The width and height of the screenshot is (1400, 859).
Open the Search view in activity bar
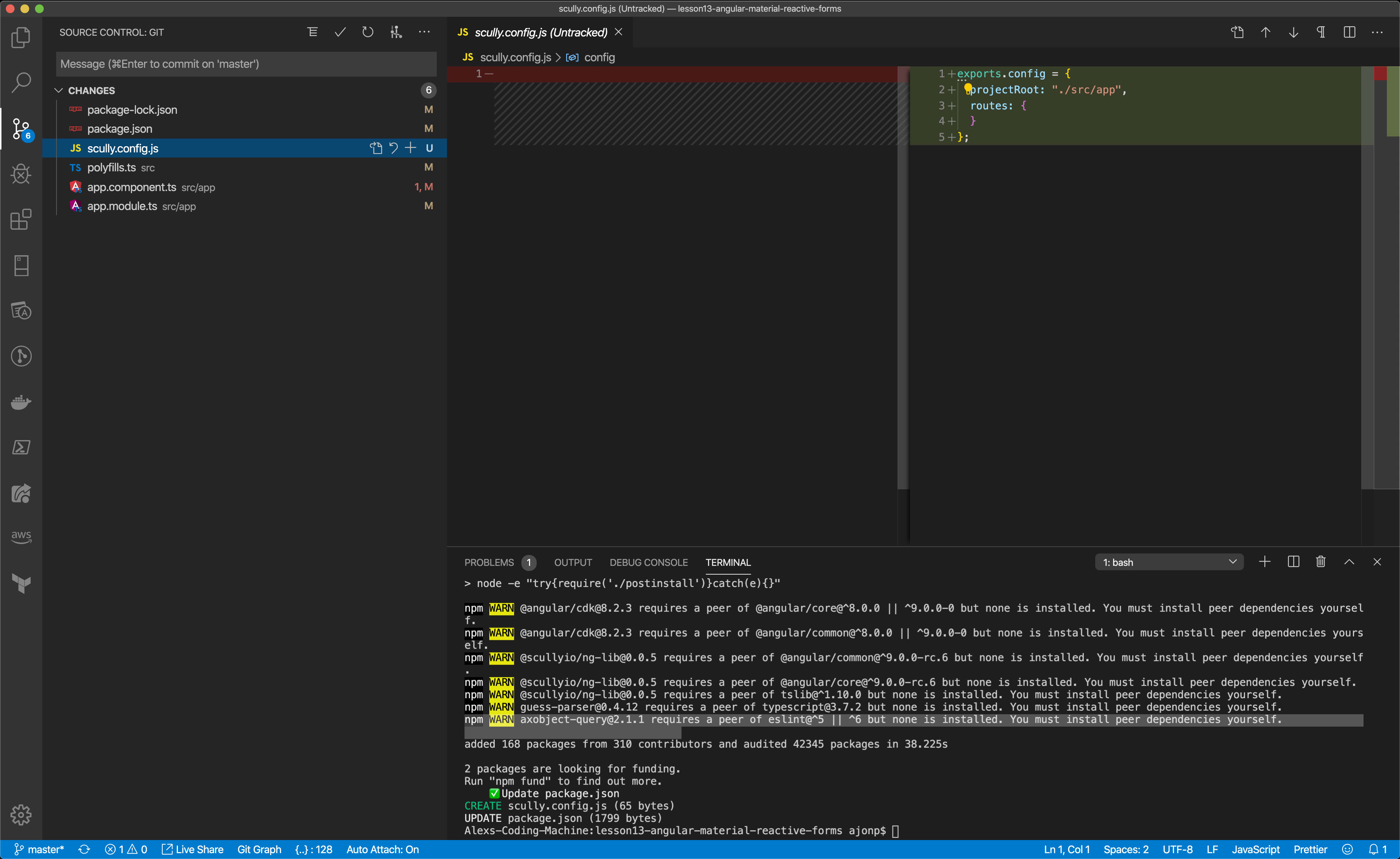pyautogui.click(x=21, y=83)
